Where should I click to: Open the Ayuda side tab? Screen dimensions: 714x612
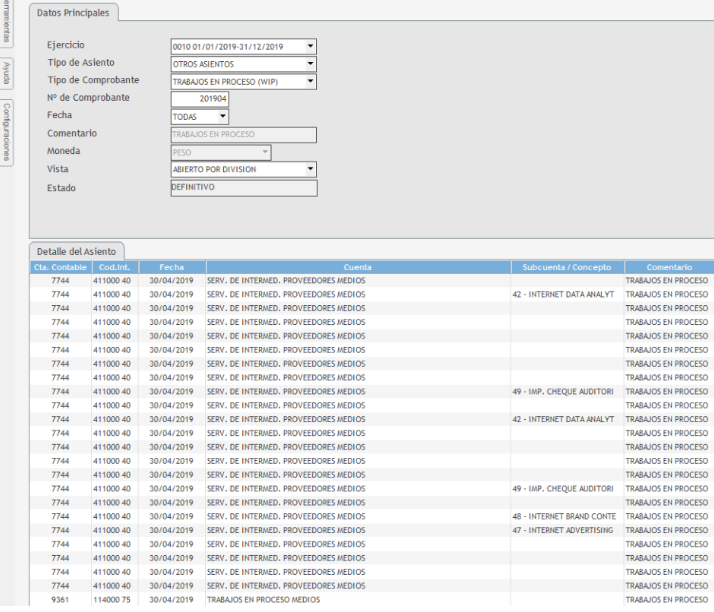[7, 73]
